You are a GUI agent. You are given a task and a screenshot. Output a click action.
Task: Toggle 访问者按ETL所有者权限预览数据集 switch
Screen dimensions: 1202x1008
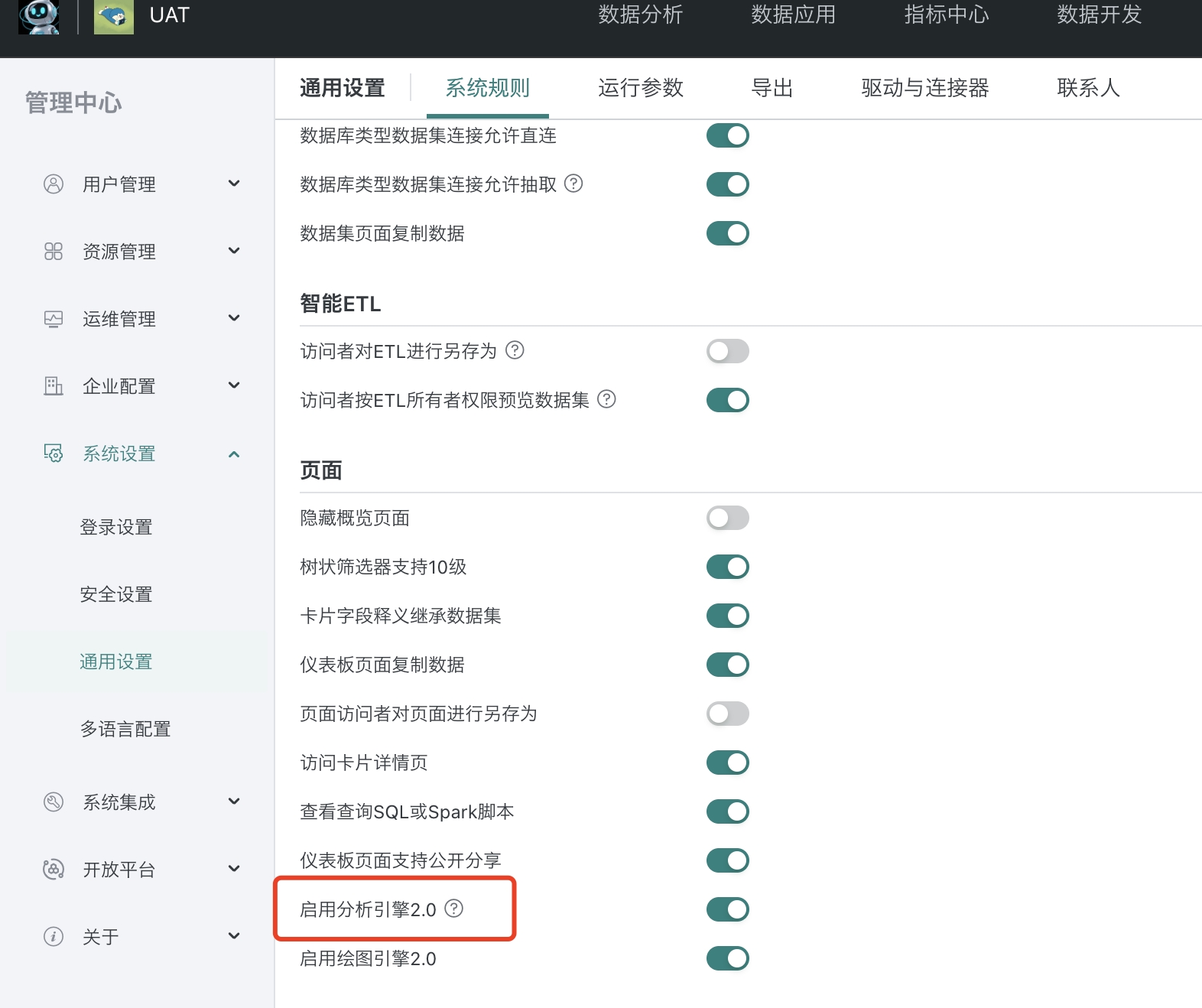point(728,400)
